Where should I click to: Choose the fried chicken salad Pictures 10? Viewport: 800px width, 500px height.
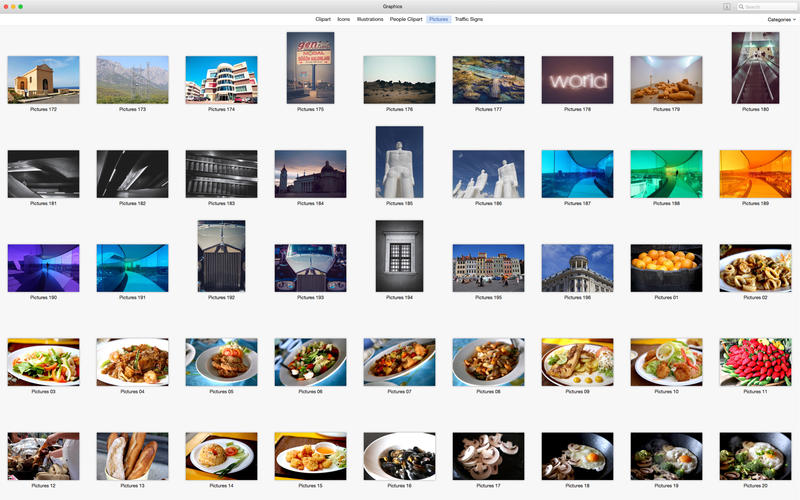[x=666, y=362]
